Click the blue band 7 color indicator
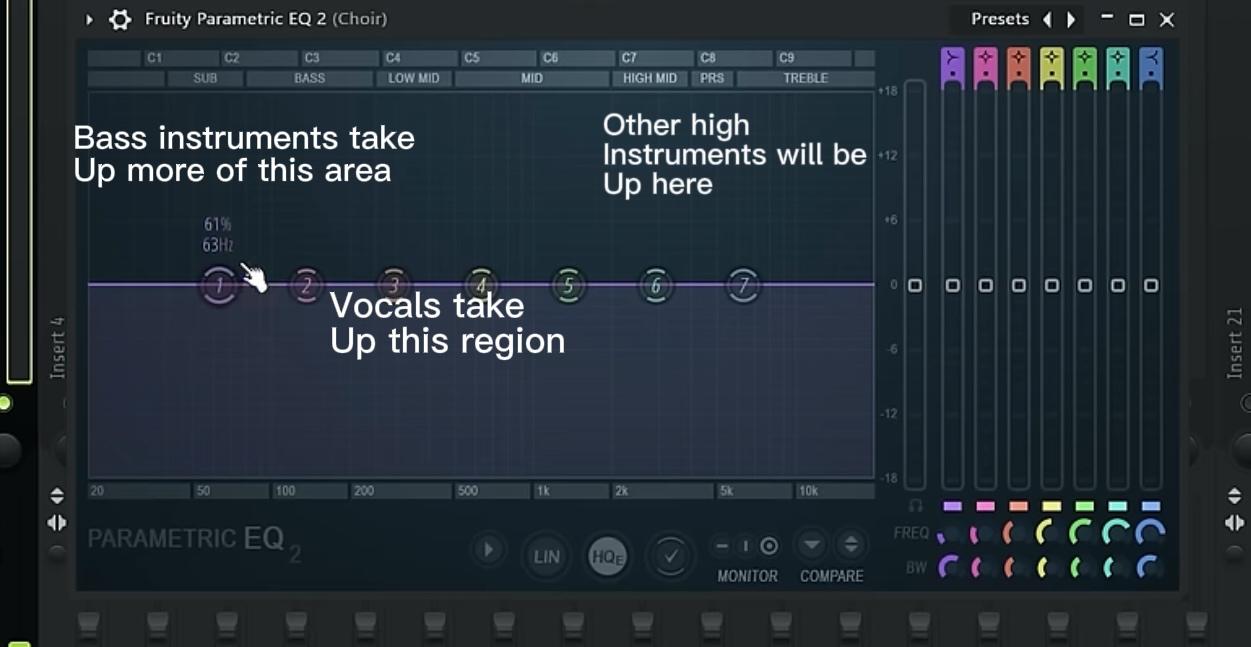1251x647 pixels. 1151,506
